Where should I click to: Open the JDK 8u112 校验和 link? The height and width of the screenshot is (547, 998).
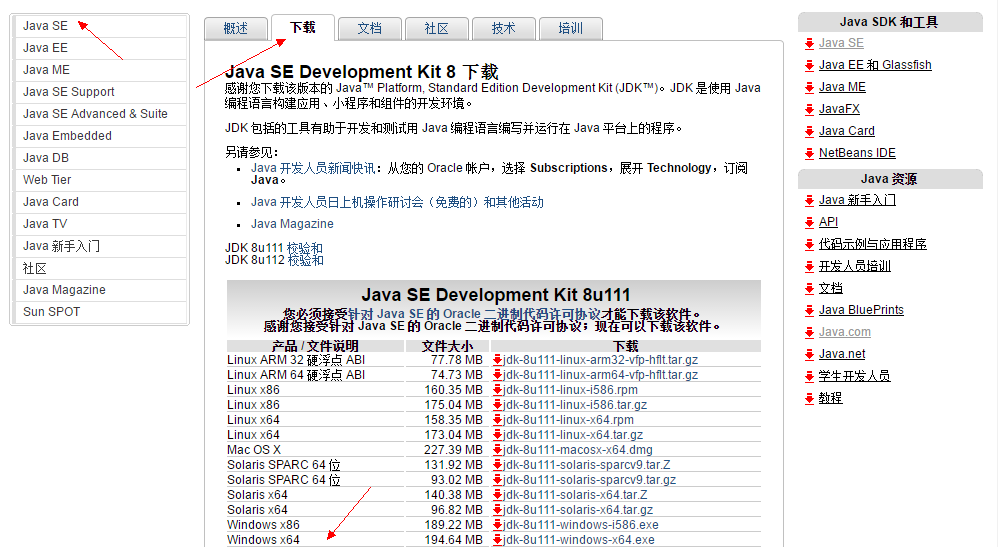[306, 260]
